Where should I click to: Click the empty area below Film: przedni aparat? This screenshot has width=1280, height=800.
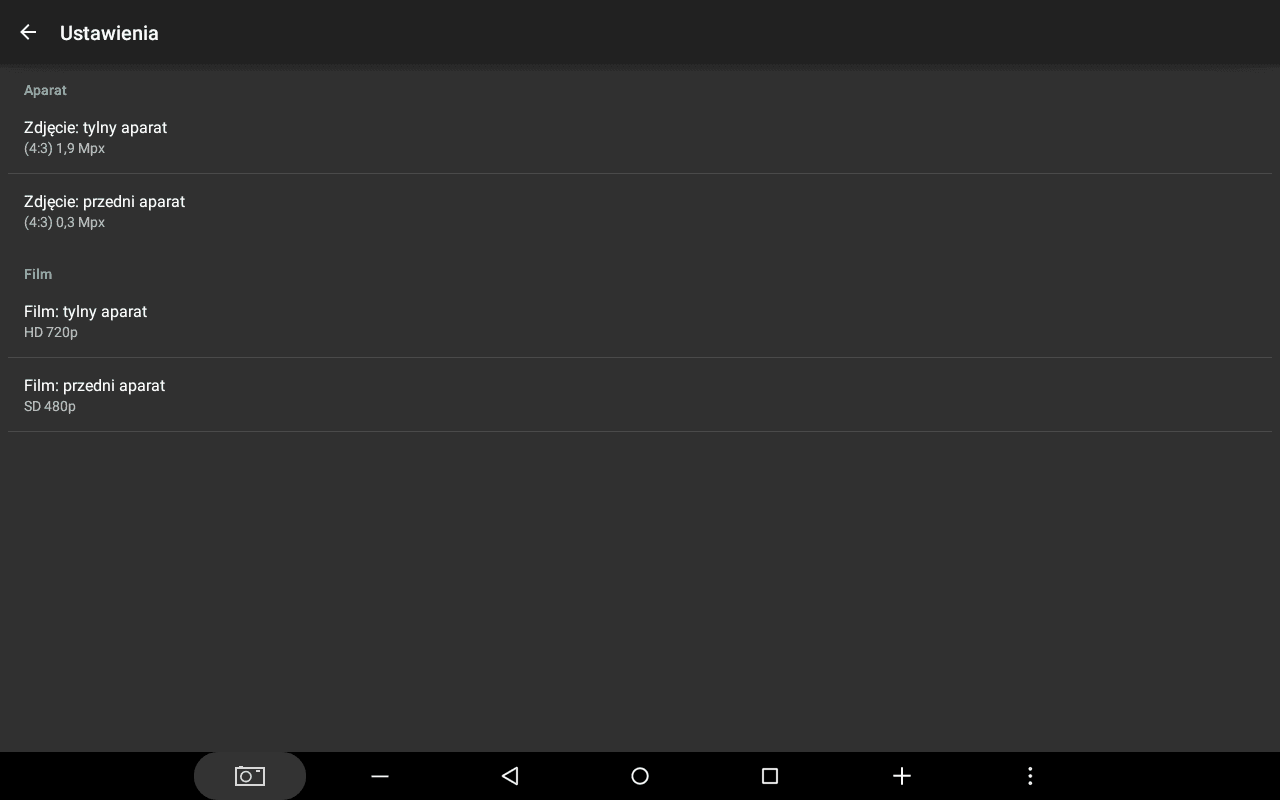(x=640, y=591)
